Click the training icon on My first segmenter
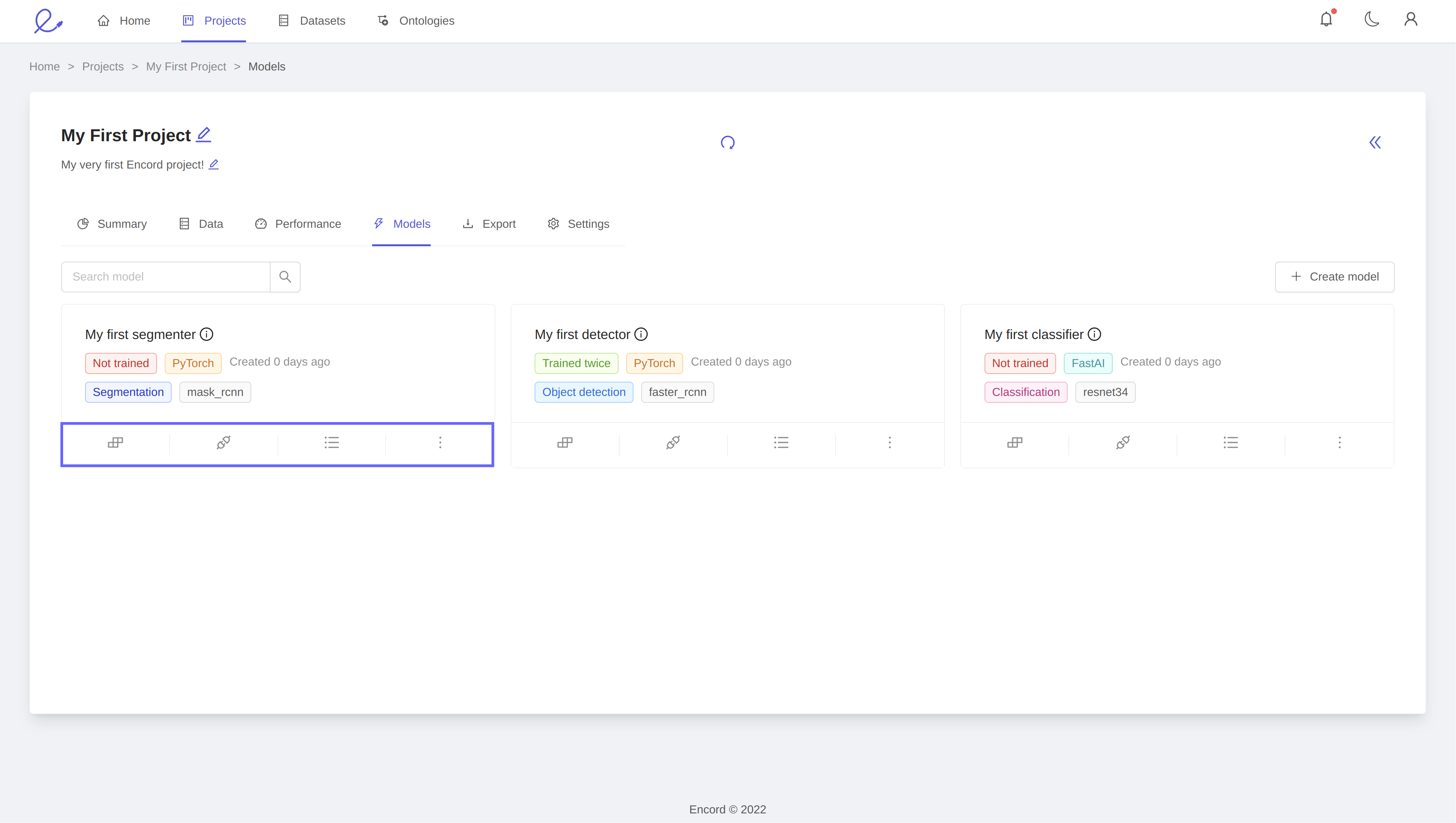 point(115,442)
